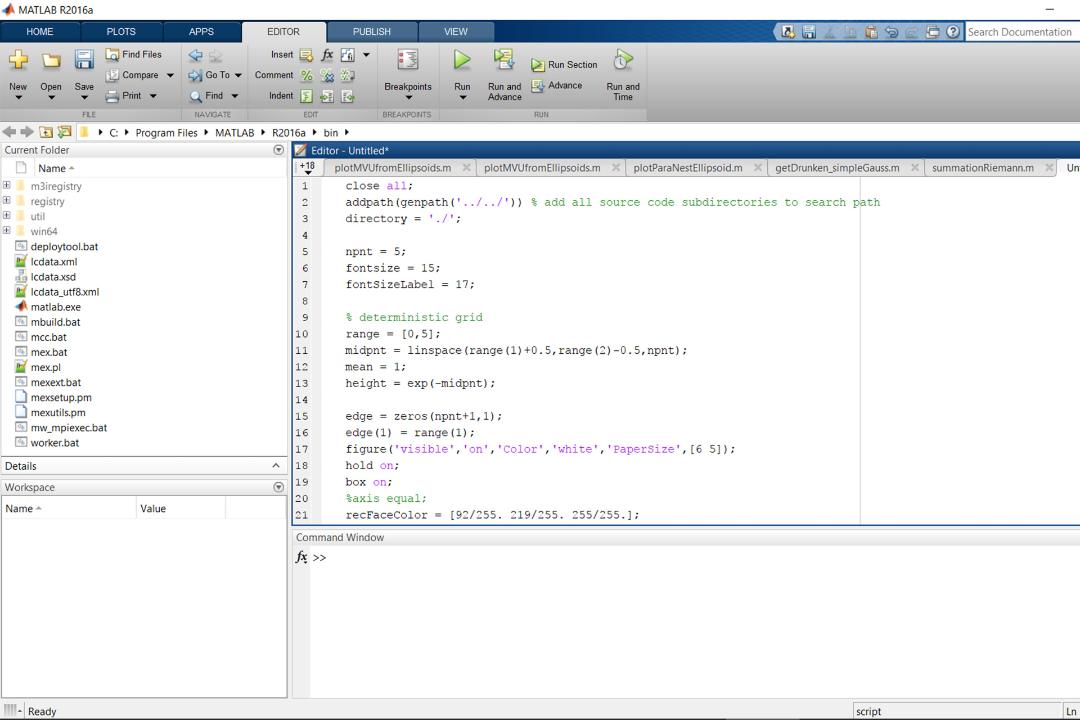1080x720 pixels.
Task: Click the Run Section button
Action: [564, 65]
